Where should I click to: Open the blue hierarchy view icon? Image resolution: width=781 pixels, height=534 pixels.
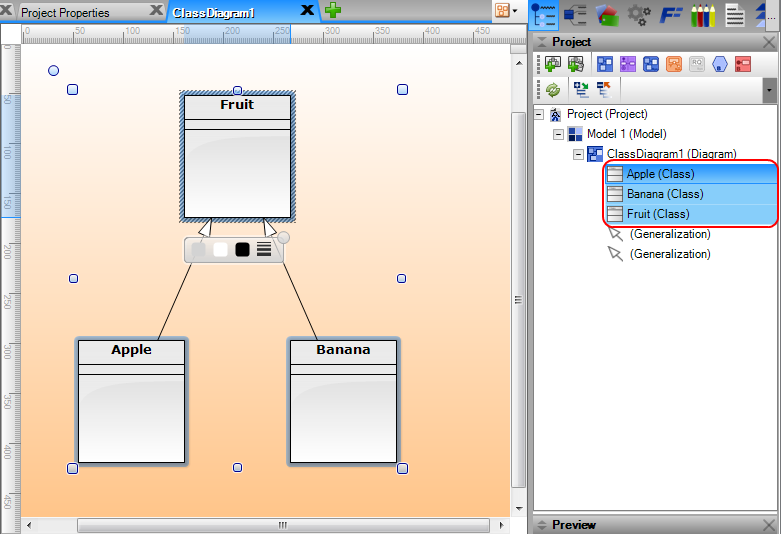coord(575,15)
